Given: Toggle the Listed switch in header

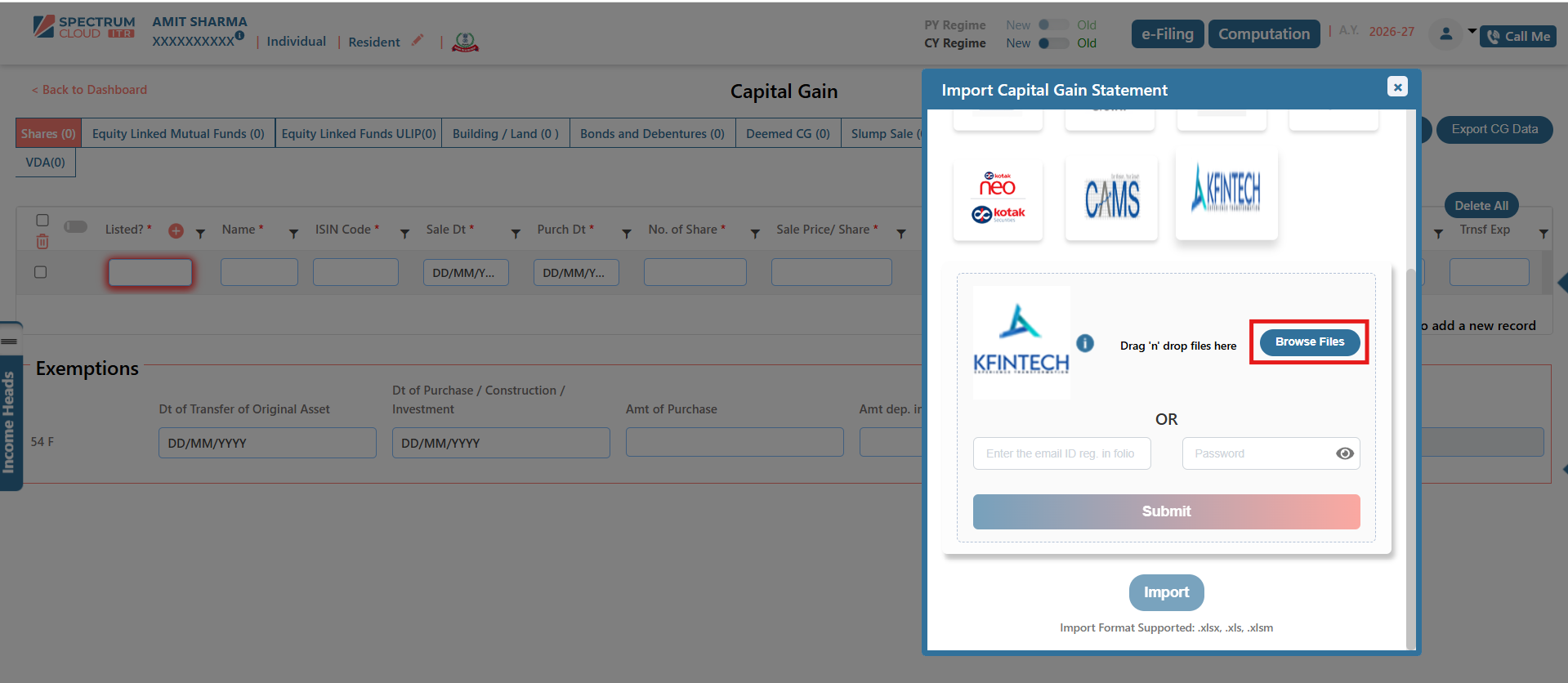Looking at the screenshot, I should (x=76, y=227).
